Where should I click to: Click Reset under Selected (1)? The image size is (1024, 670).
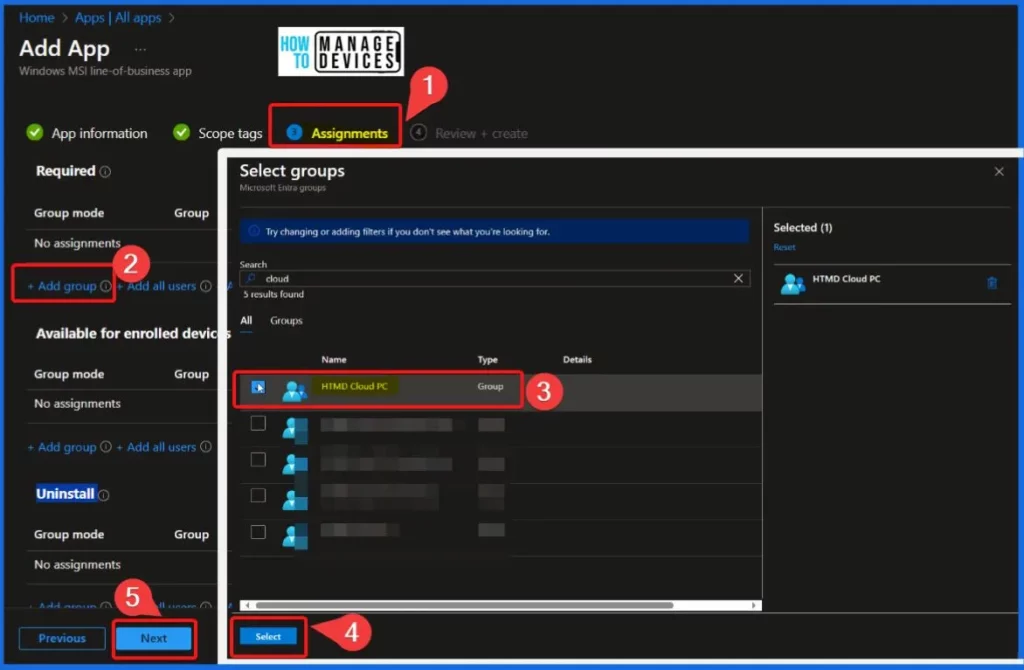(784, 247)
